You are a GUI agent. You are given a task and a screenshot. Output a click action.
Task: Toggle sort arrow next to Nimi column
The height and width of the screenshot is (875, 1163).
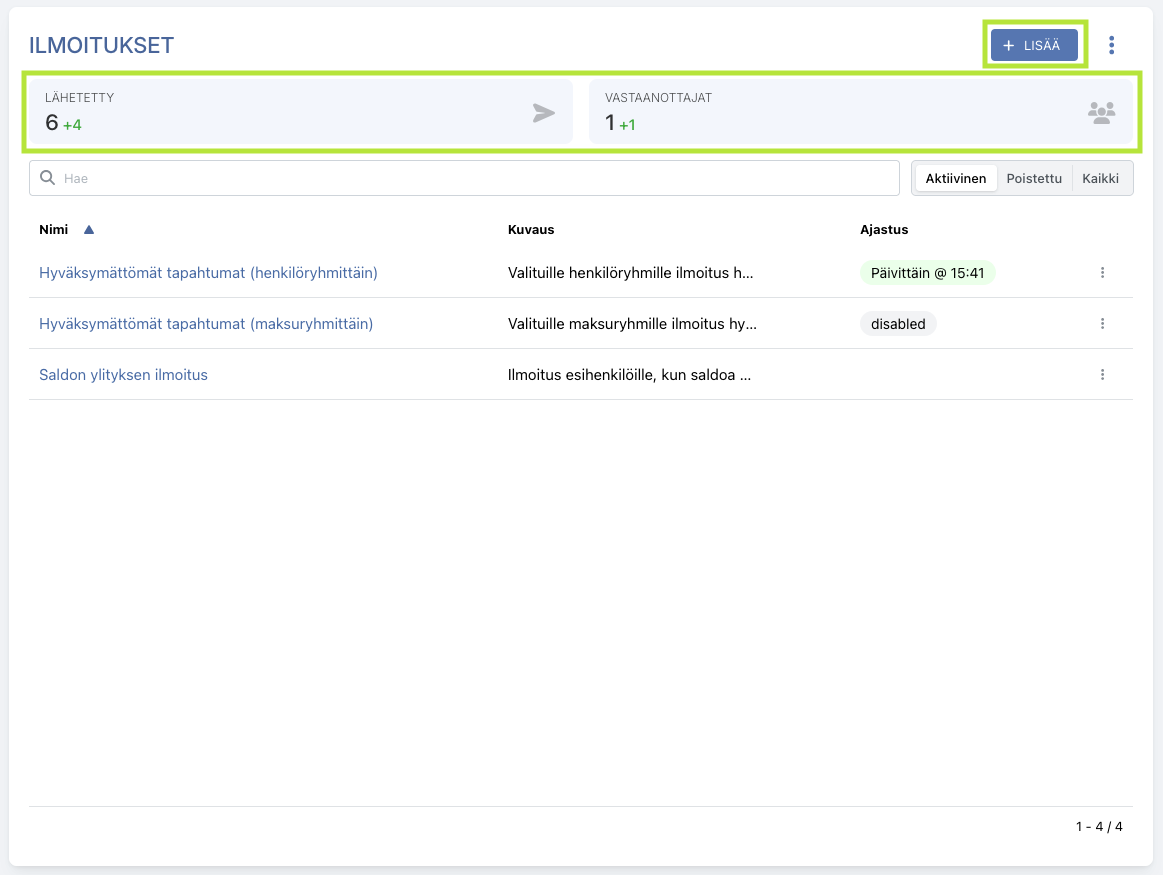pyautogui.click(x=89, y=230)
